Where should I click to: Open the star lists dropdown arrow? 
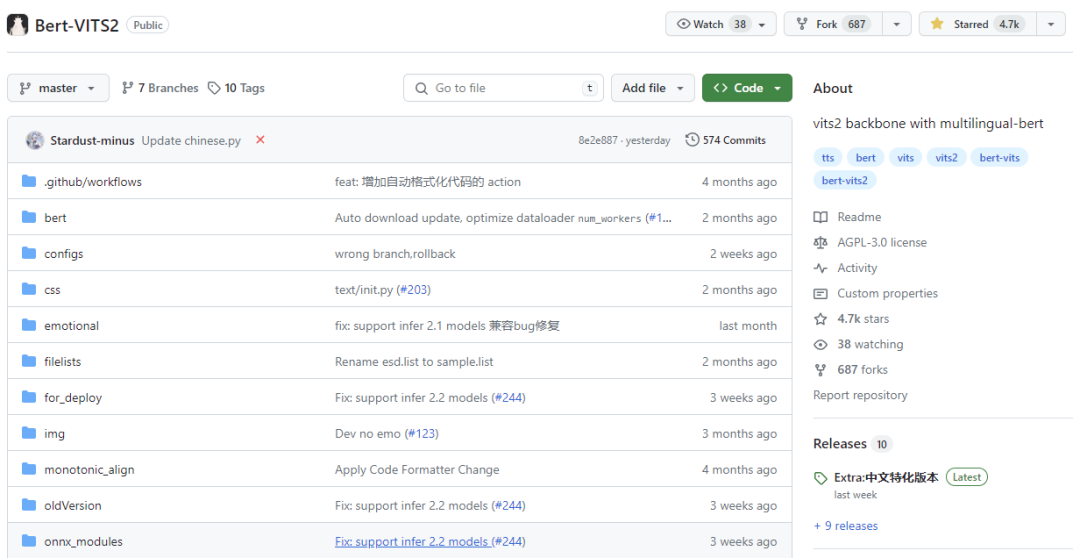pyautogui.click(x=1051, y=24)
